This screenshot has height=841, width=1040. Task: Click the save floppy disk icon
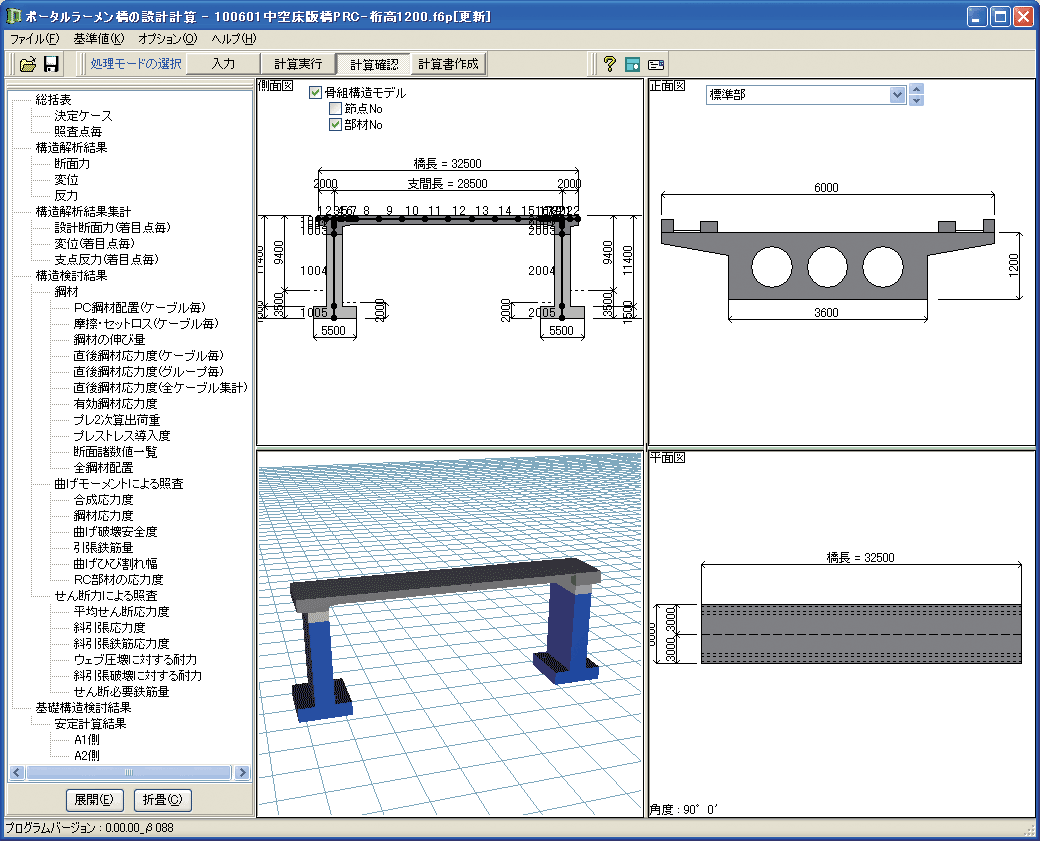pyautogui.click(x=51, y=64)
